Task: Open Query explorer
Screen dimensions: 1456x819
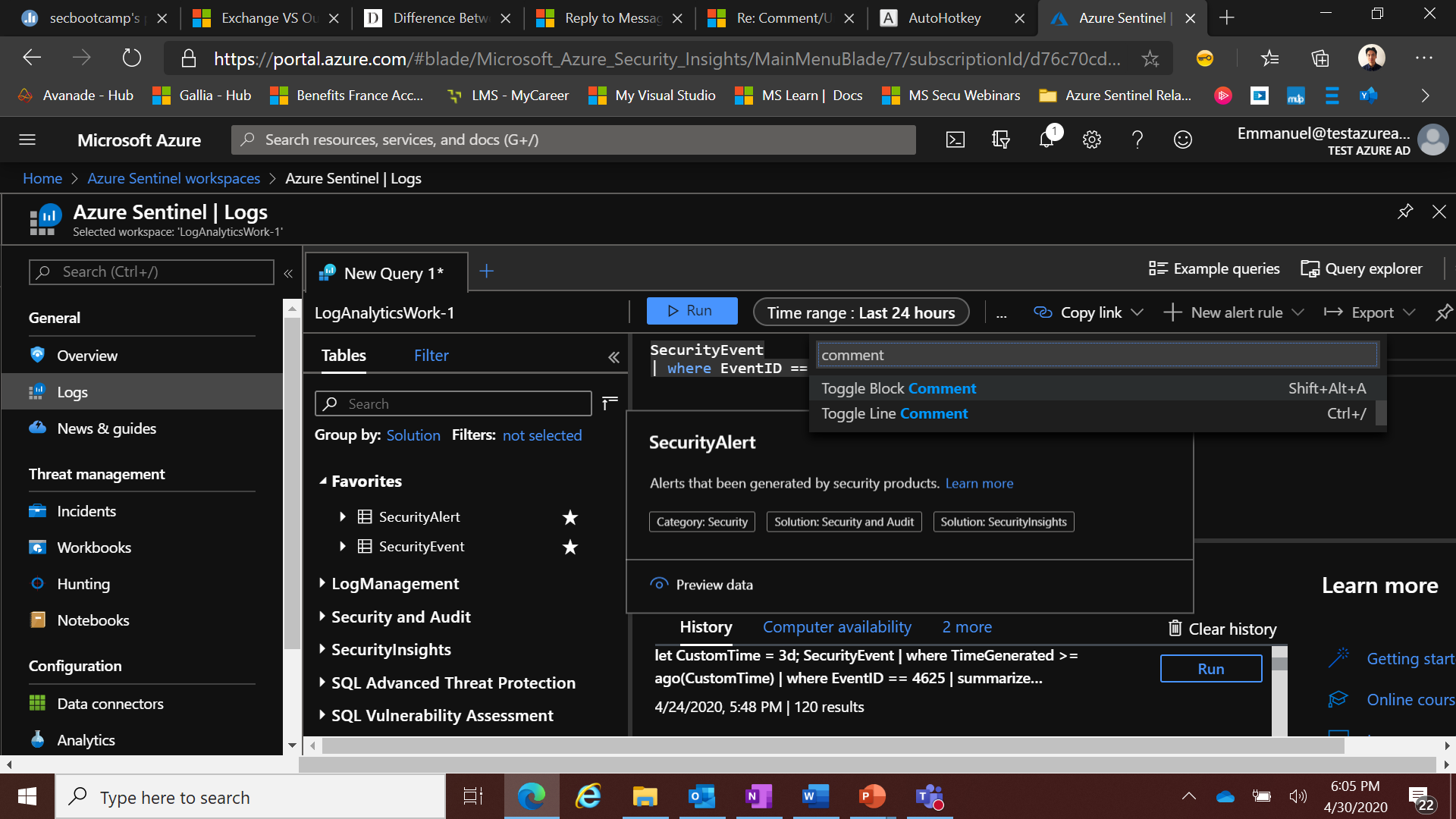Action: [1361, 268]
